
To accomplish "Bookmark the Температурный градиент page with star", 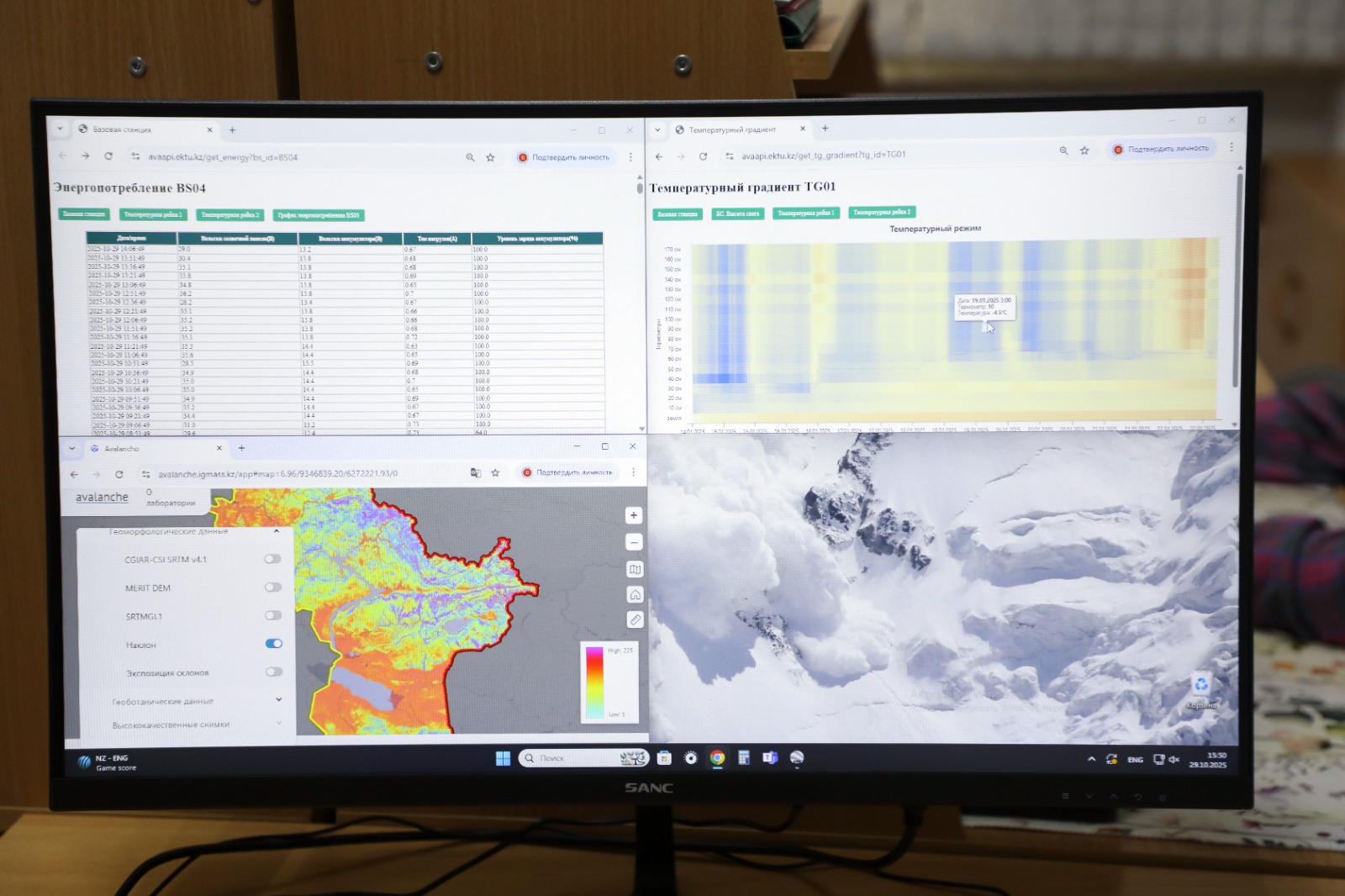I will tap(1084, 150).
